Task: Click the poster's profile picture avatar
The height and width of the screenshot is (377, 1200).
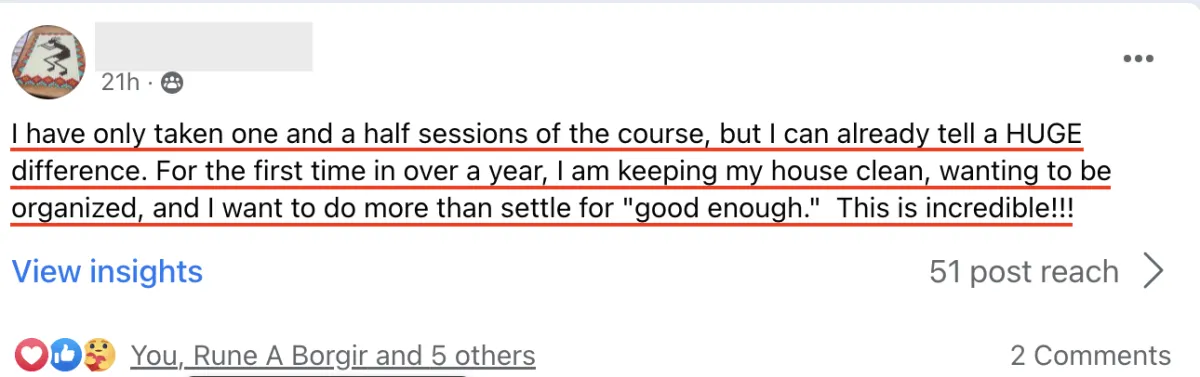Action: point(46,61)
